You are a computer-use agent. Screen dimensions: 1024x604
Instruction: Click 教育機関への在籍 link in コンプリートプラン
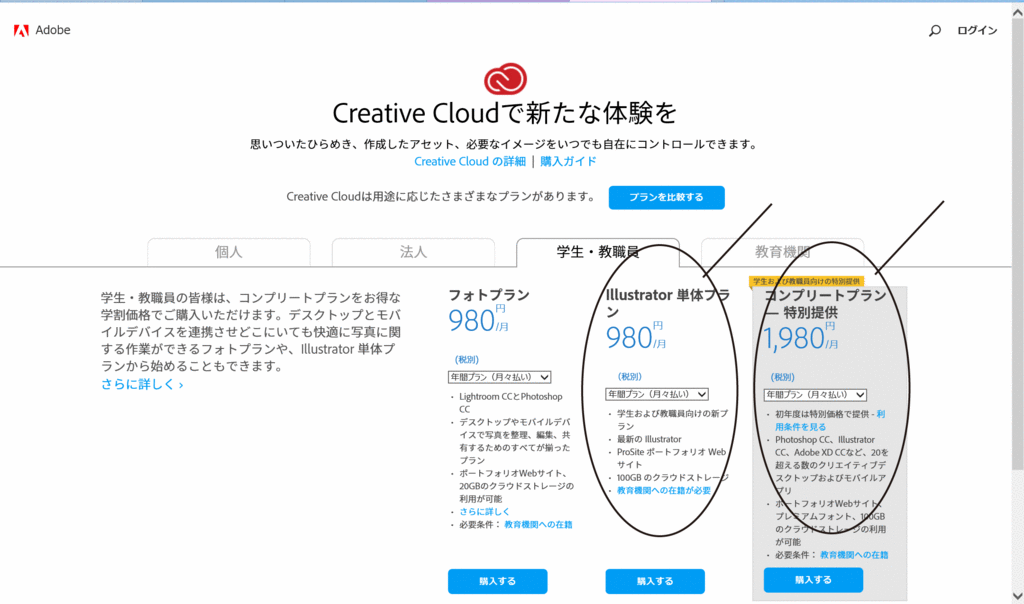(x=854, y=555)
